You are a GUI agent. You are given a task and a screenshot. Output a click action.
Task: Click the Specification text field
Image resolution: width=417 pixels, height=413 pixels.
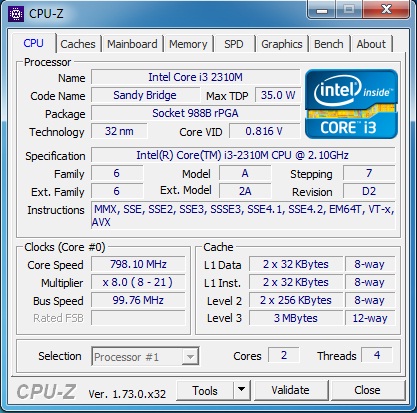pos(243,155)
